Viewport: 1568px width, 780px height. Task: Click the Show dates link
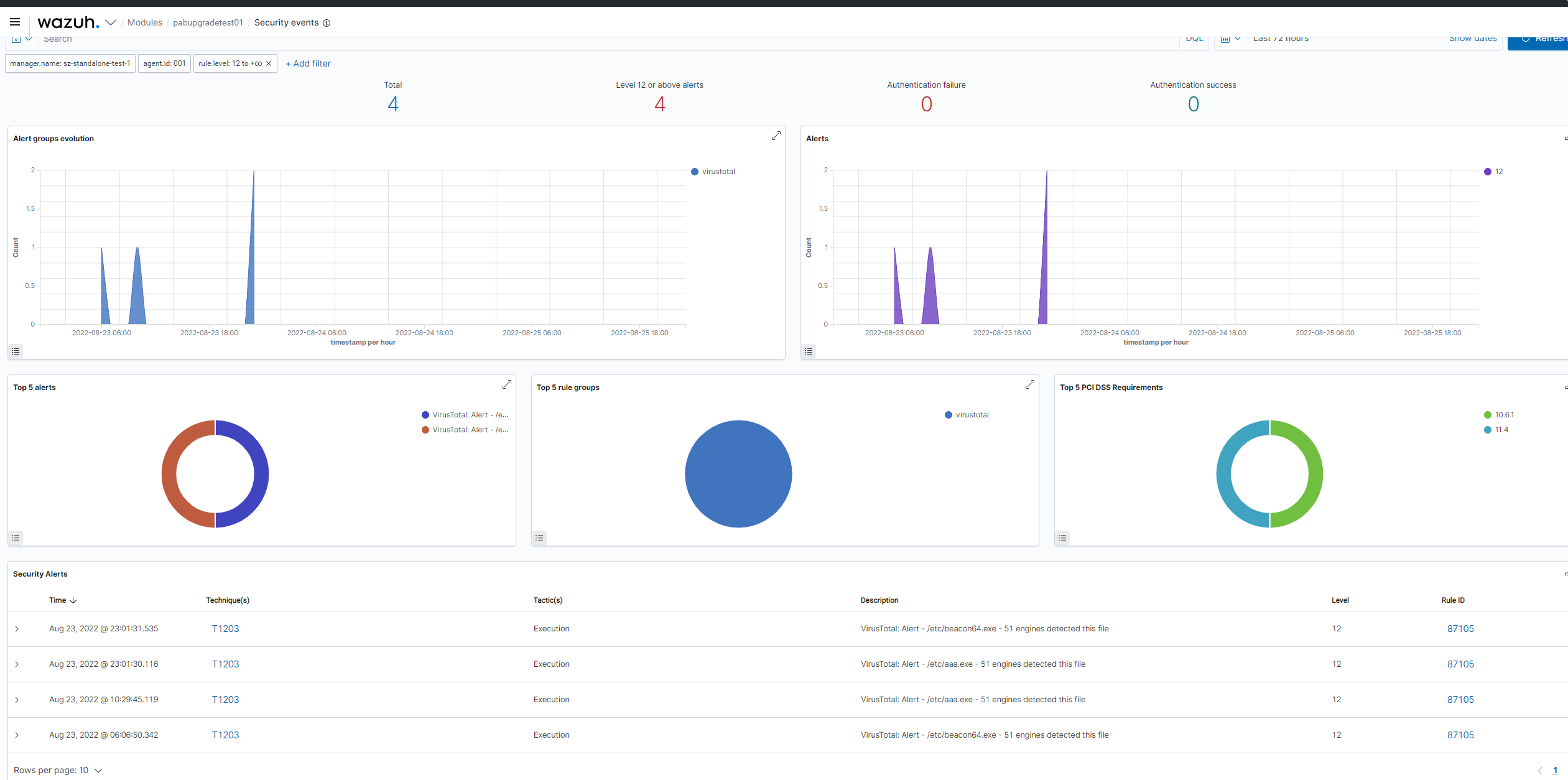[1473, 39]
